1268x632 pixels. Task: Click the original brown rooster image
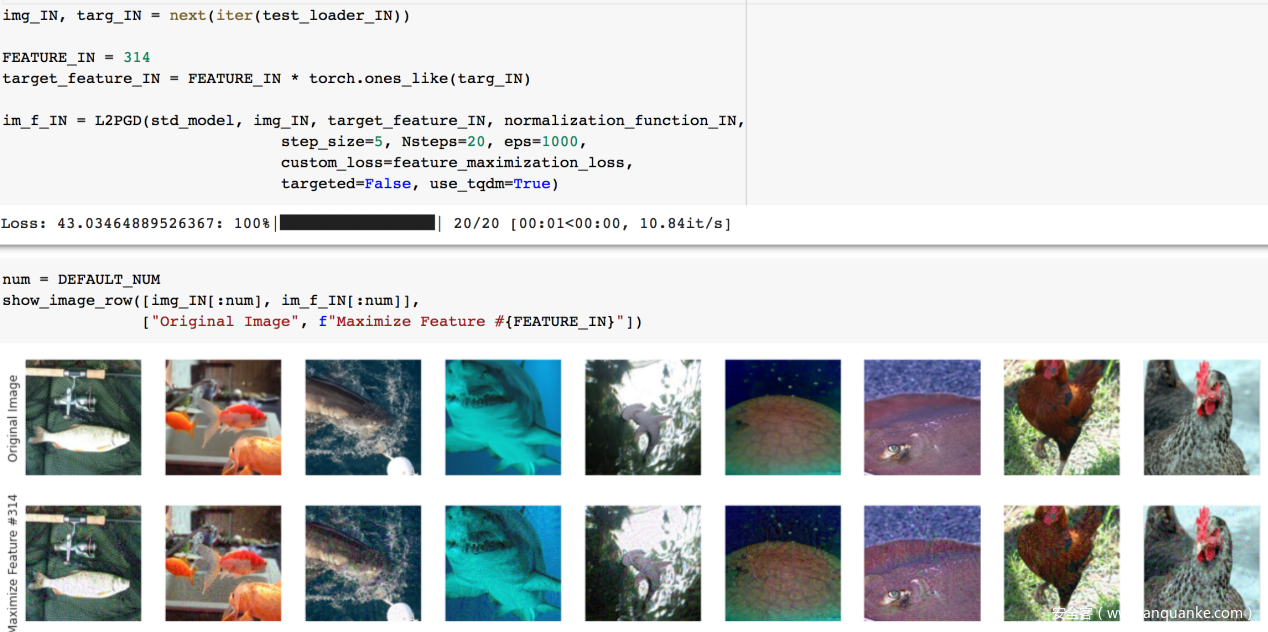[x=1063, y=417]
